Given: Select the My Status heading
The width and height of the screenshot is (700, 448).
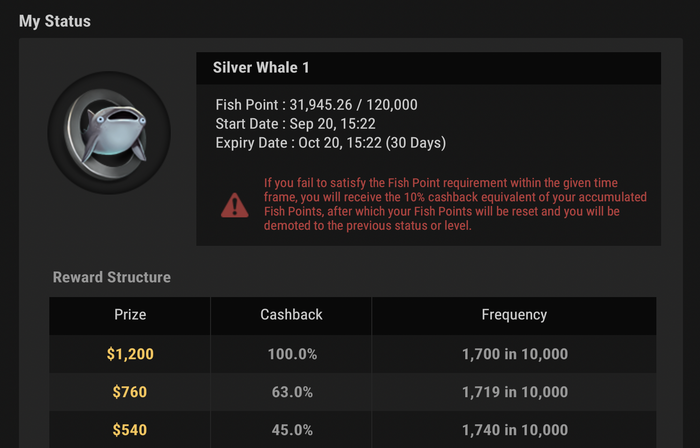Looking at the screenshot, I should click(55, 21).
